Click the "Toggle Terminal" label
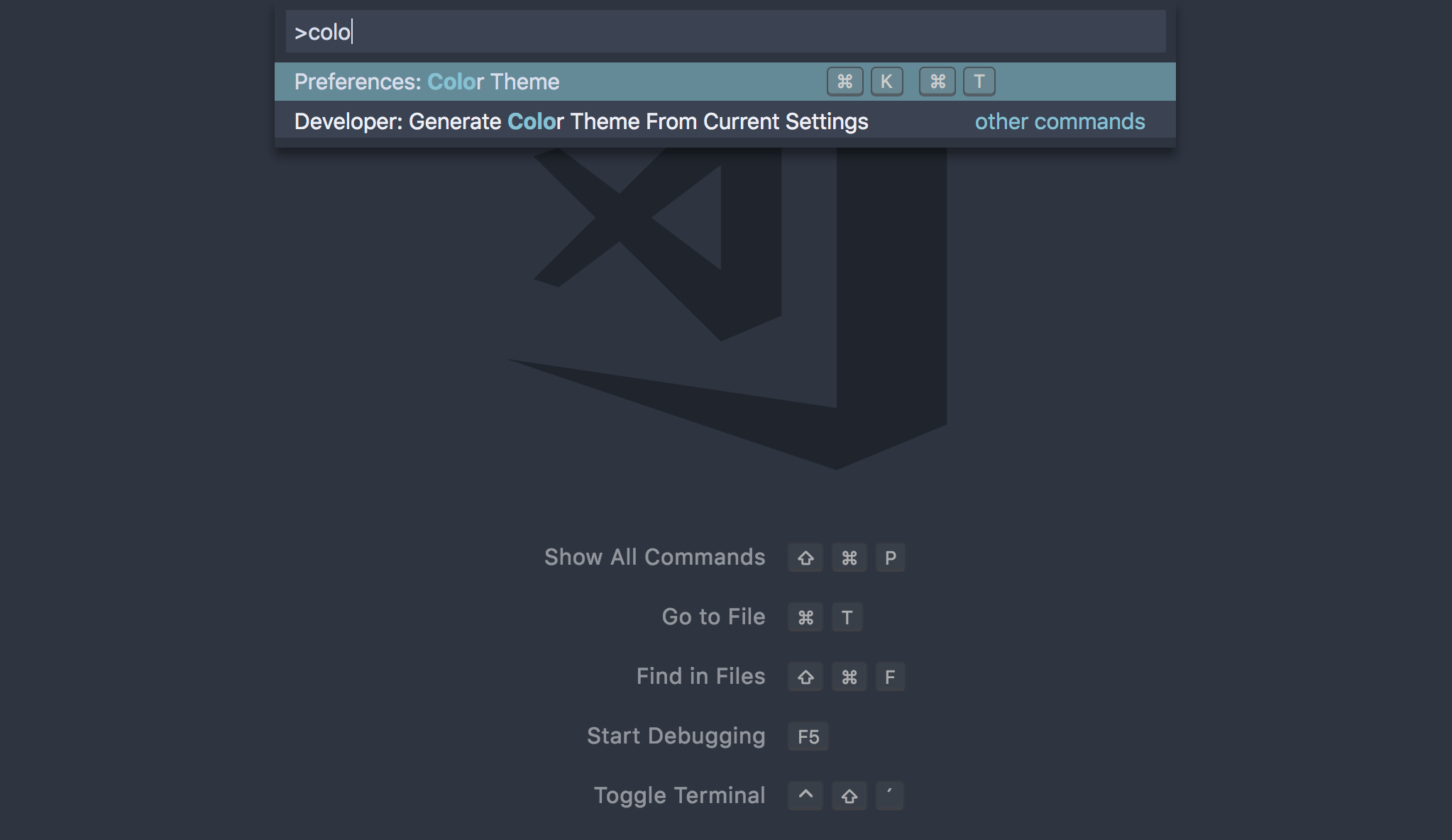1452x840 pixels. point(679,795)
